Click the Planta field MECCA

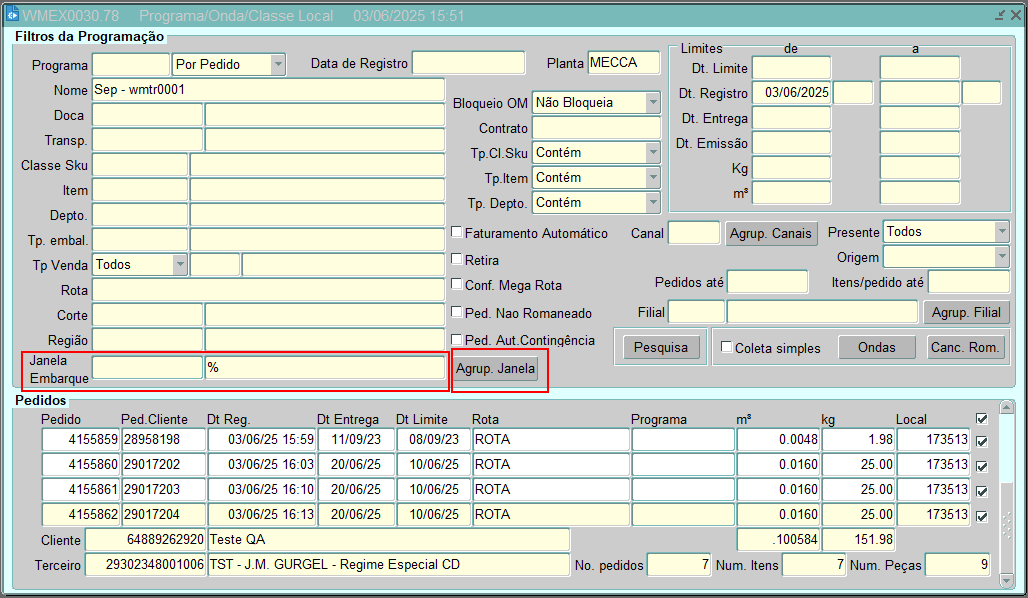(623, 62)
